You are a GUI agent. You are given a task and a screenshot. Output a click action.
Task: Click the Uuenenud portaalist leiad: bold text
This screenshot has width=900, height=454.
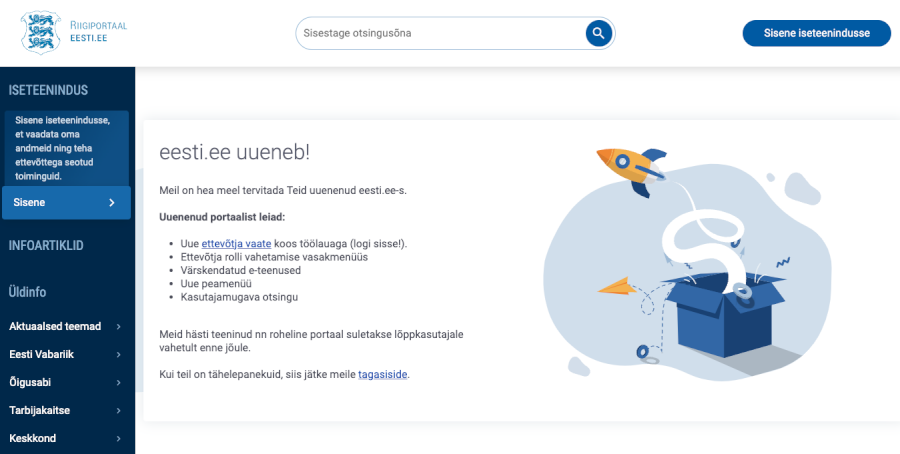pos(222,218)
